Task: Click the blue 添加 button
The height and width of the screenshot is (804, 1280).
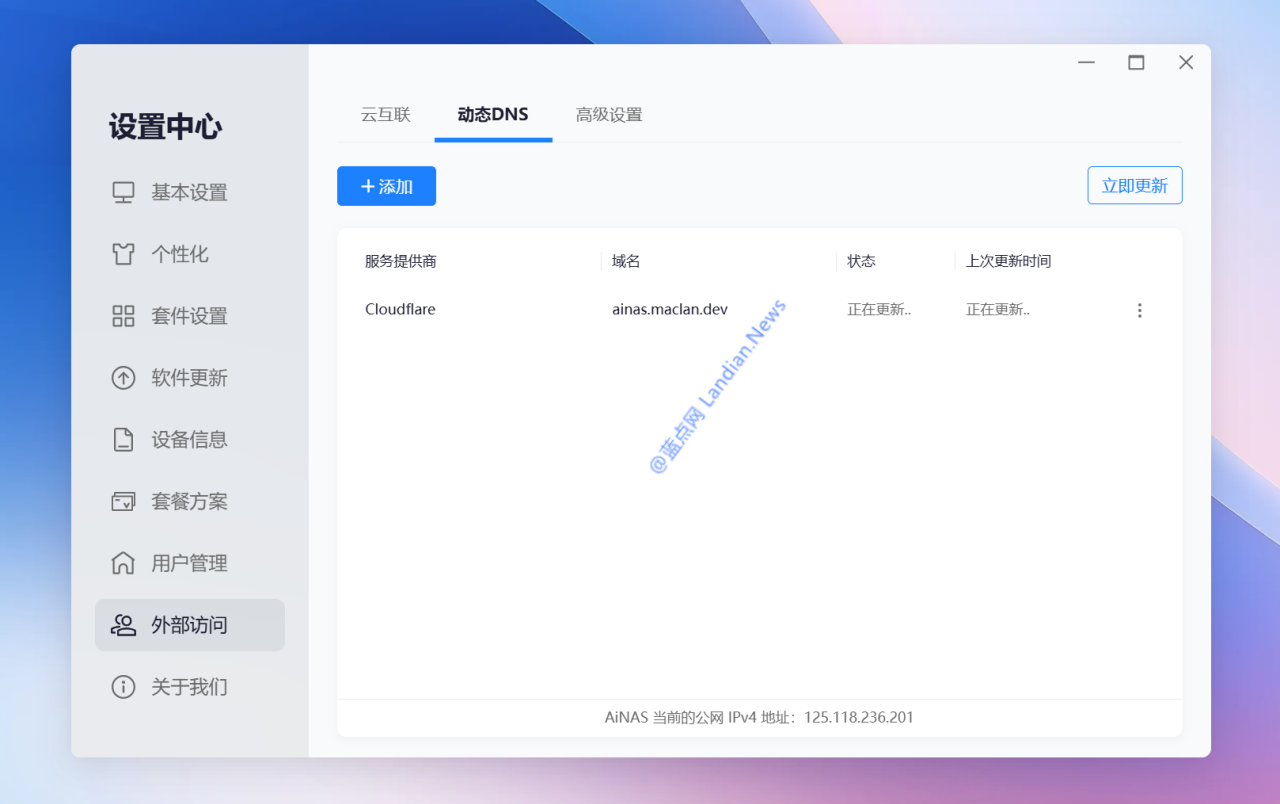Action: click(x=386, y=186)
